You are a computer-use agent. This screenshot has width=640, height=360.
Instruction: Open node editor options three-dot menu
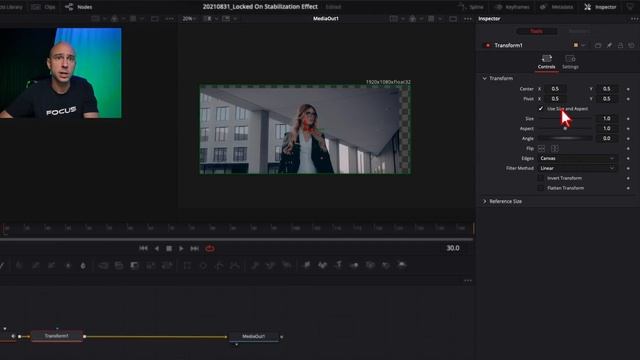(x=468, y=281)
